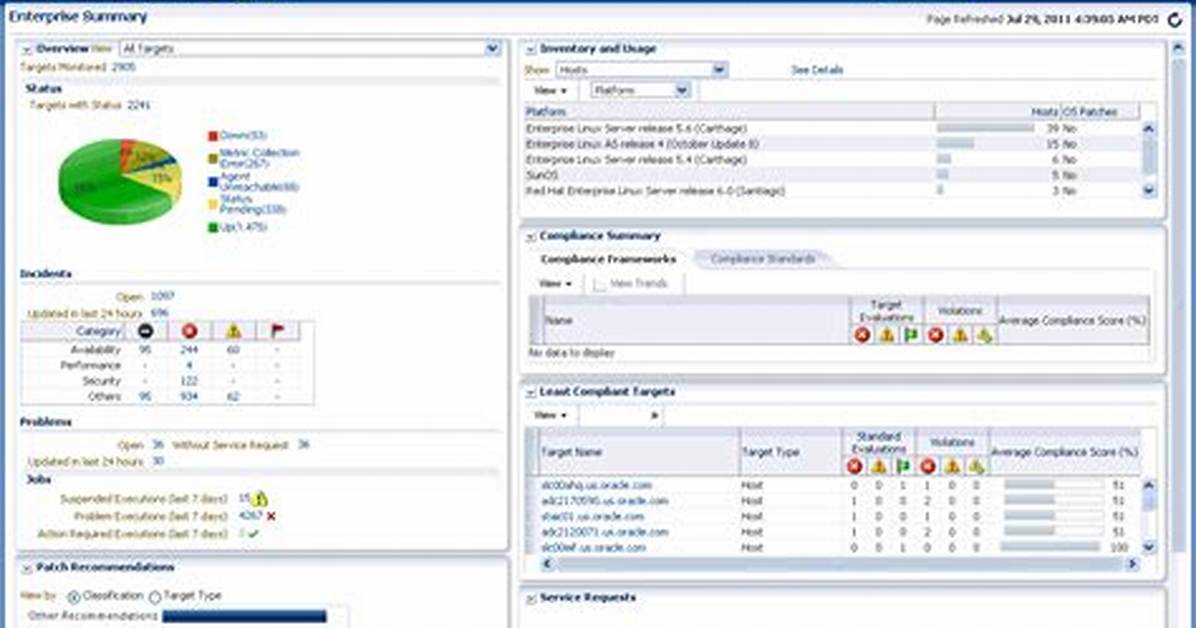Click the View Trends button

point(630,283)
